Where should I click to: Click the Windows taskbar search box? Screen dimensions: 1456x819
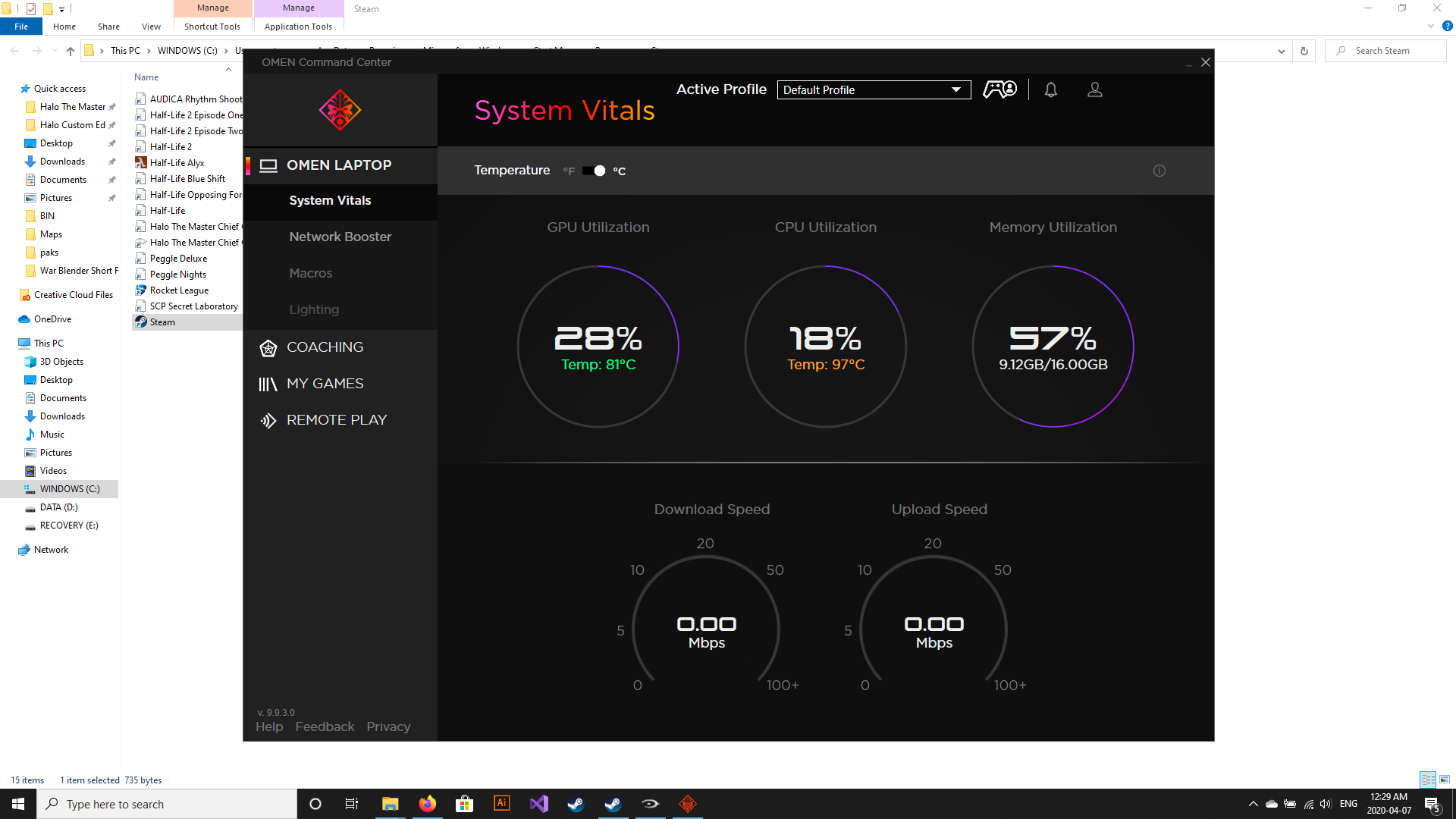[x=167, y=804]
